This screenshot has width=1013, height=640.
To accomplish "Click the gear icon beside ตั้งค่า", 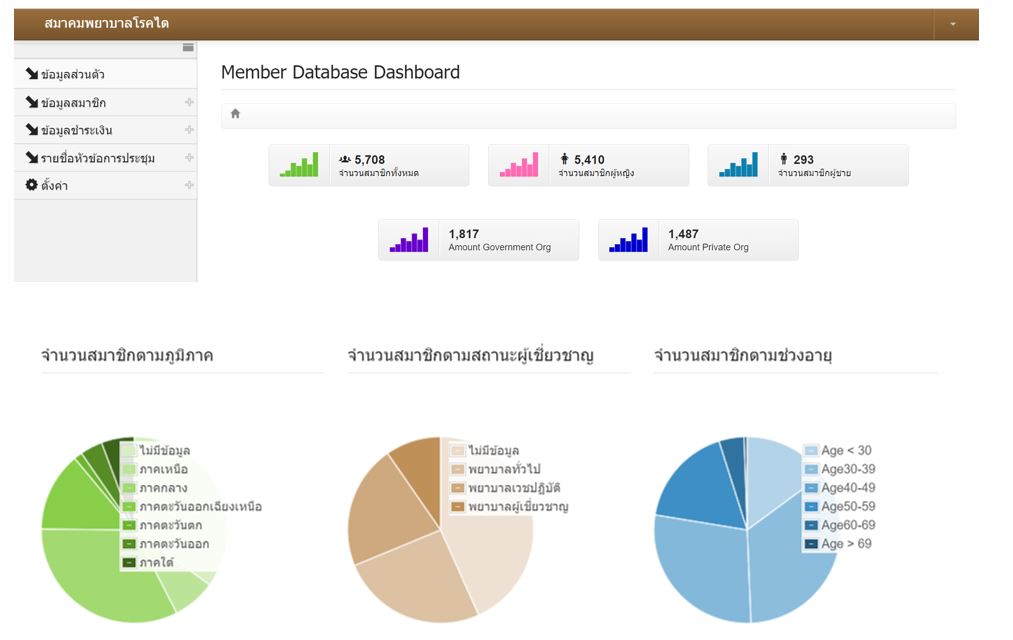I will (x=31, y=186).
